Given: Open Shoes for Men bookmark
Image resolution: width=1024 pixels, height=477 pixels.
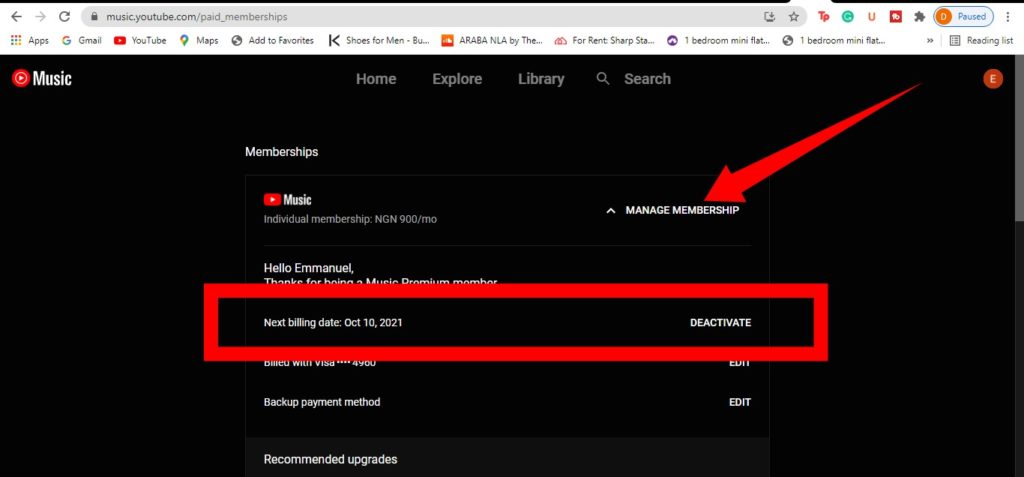Looking at the screenshot, I should tap(379, 41).
